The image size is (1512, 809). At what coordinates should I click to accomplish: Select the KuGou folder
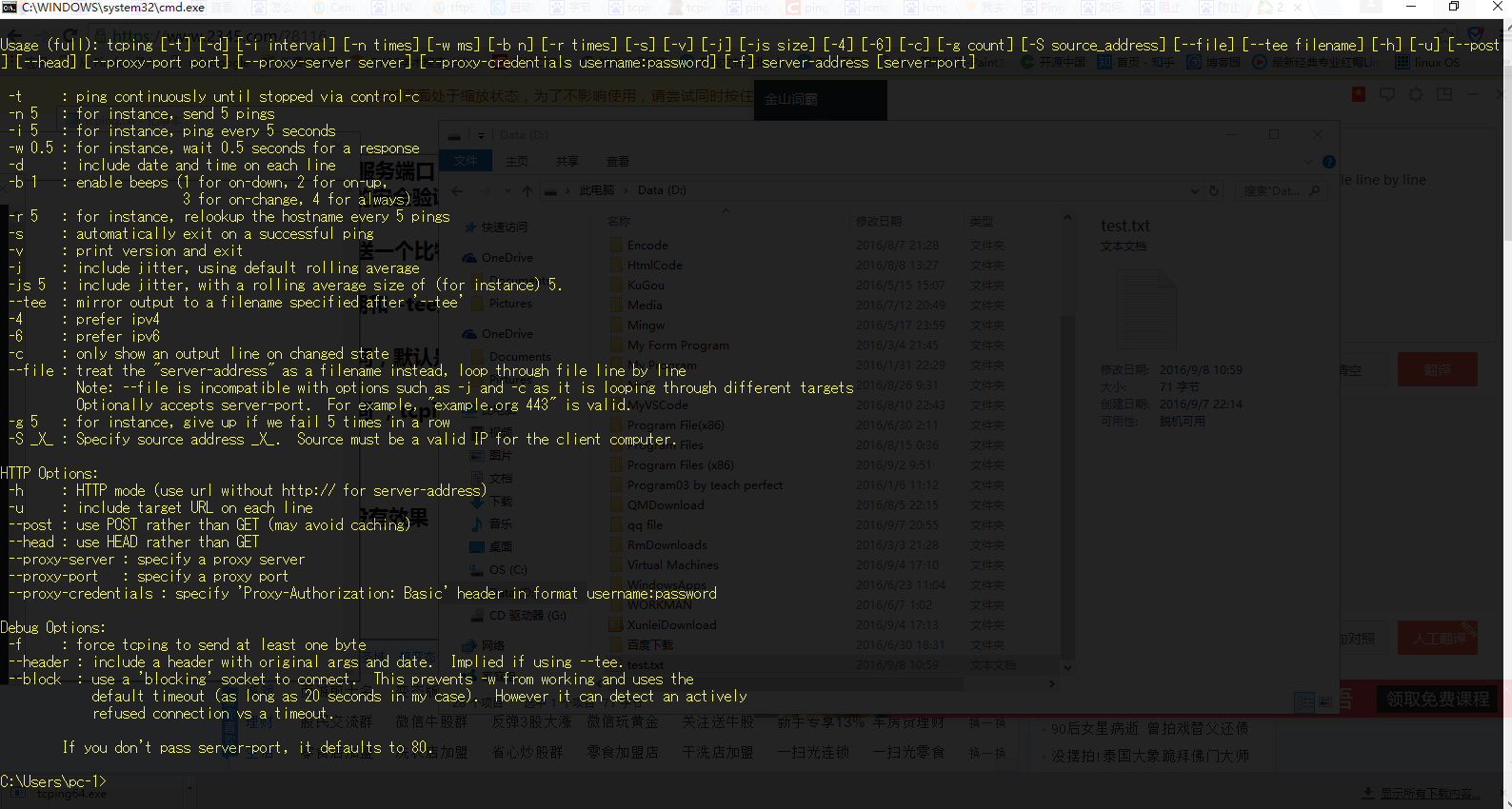click(646, 286)
